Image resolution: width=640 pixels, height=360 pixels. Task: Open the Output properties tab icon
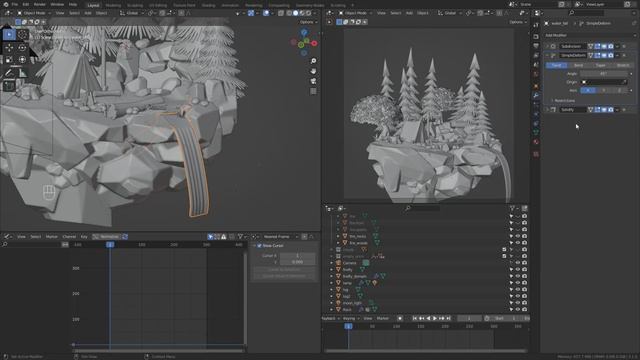pos(536,46)
